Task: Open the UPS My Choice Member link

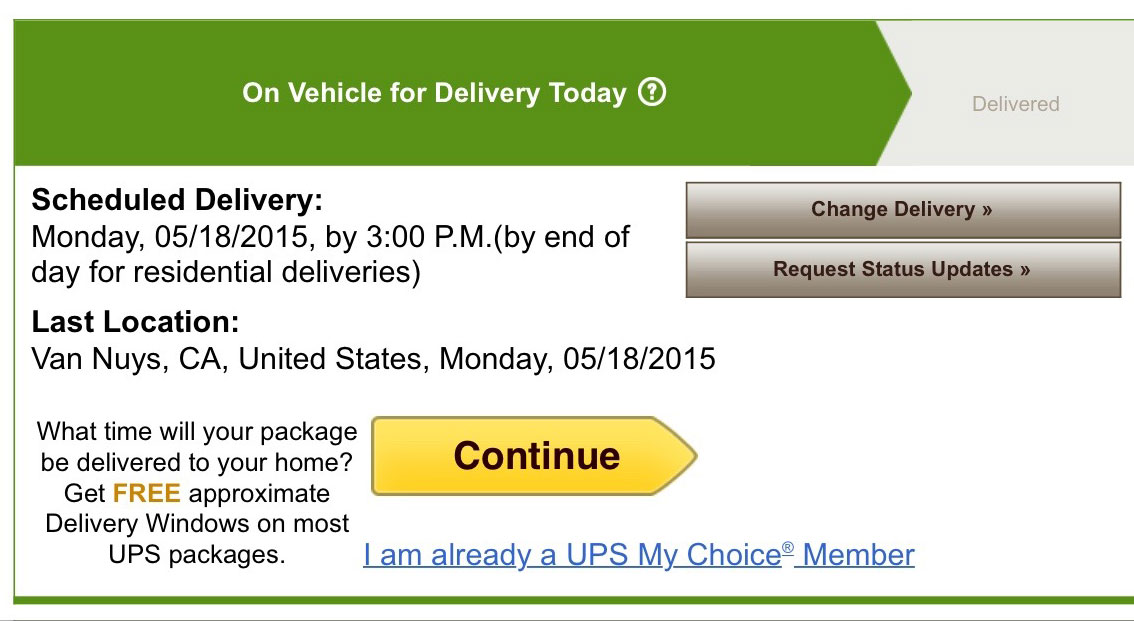Action: [x=639, y=555]
